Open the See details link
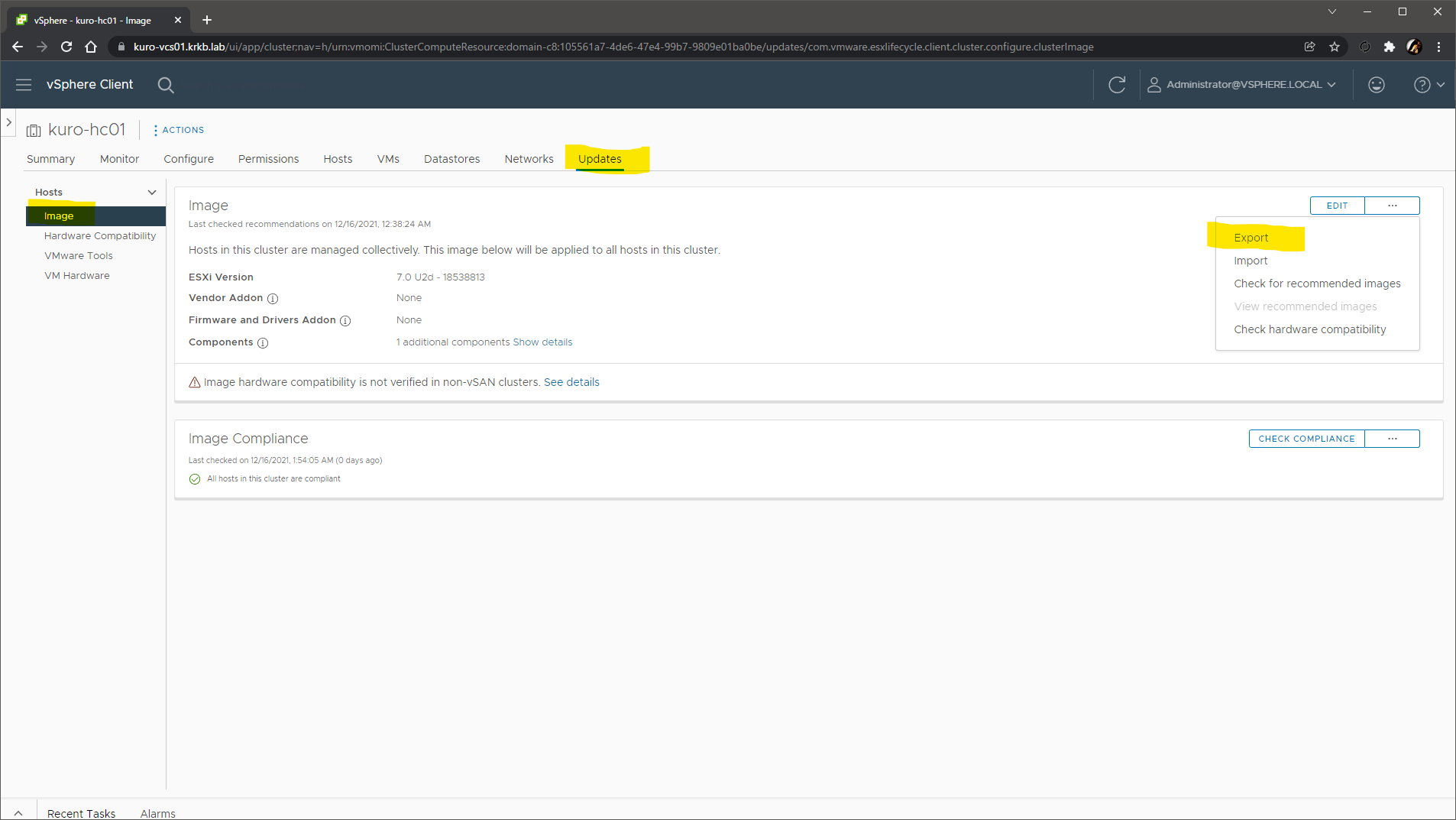The height and width of the screenshot is (820, 1456). (571, 382)
